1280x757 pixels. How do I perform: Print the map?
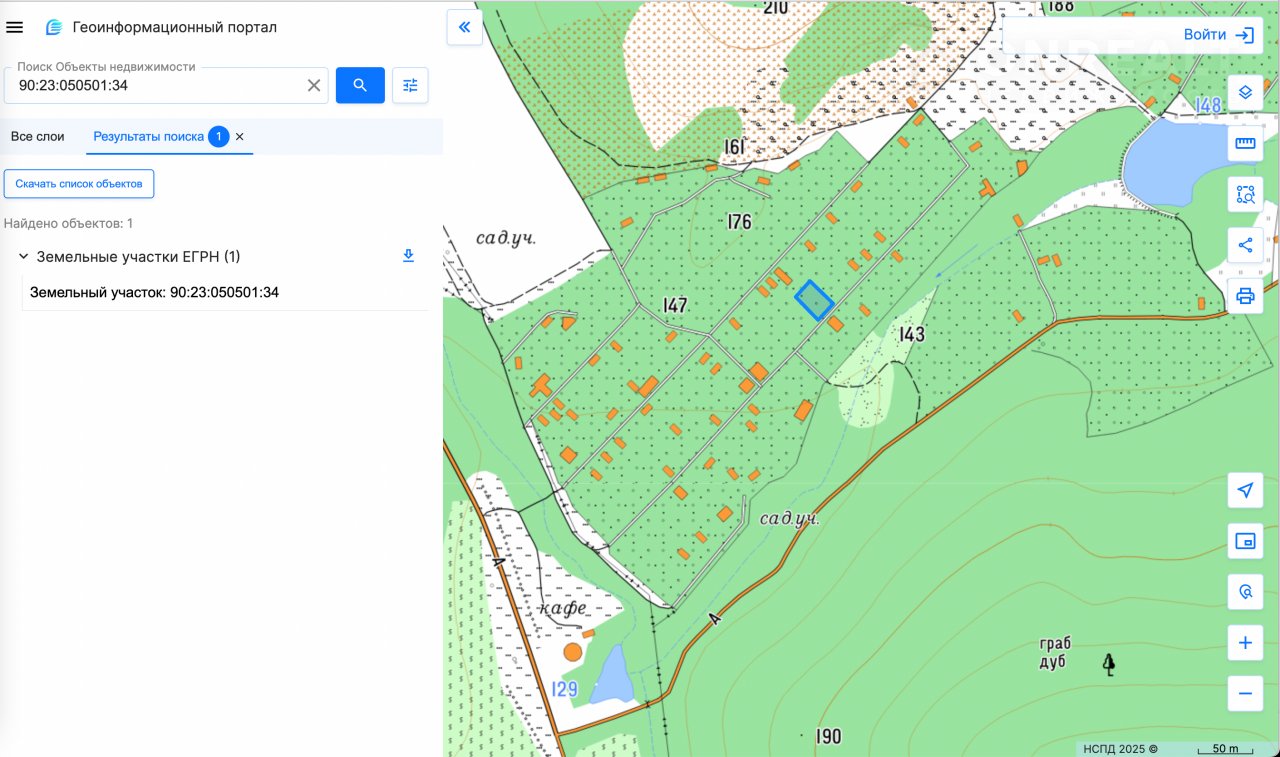1245,296
